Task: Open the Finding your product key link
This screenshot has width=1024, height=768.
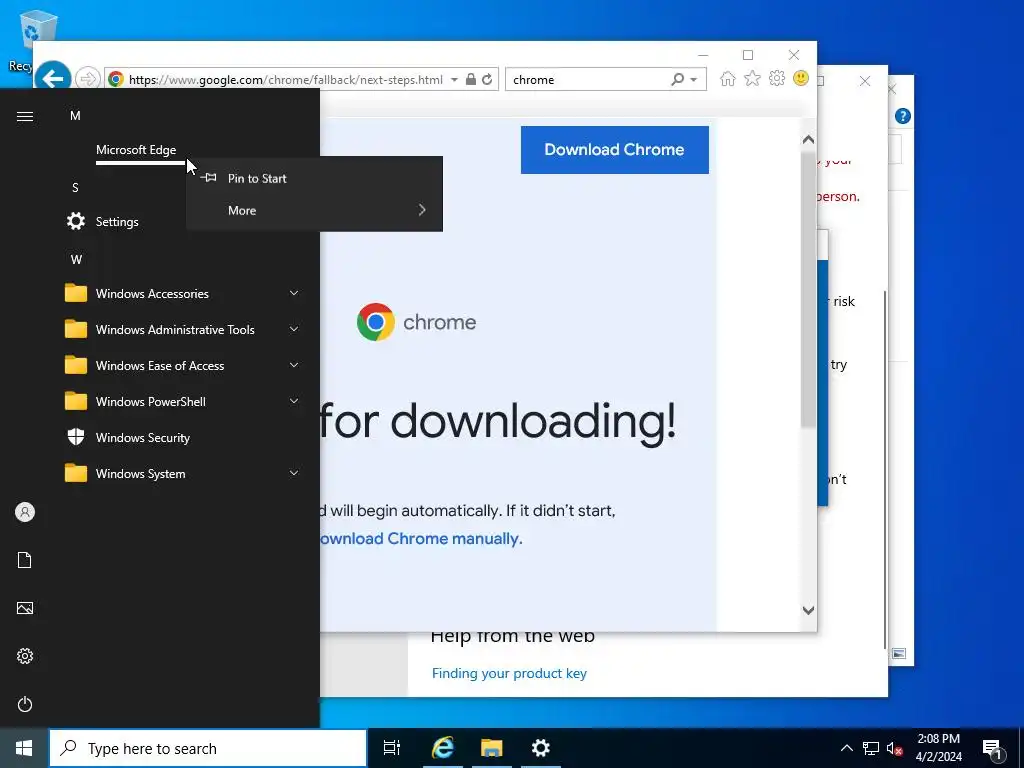Action: [509, 673]
